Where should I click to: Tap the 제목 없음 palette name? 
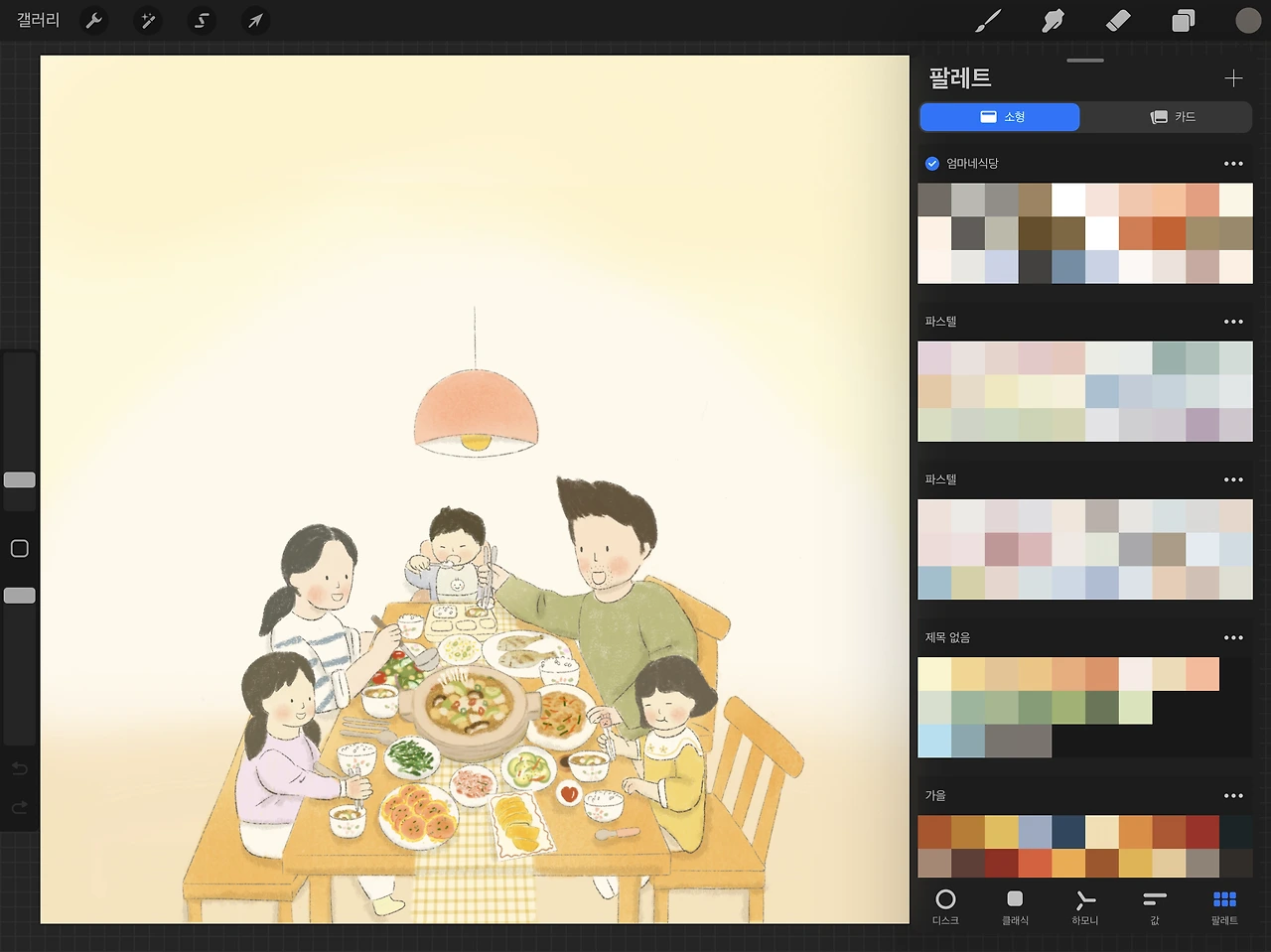947,637
